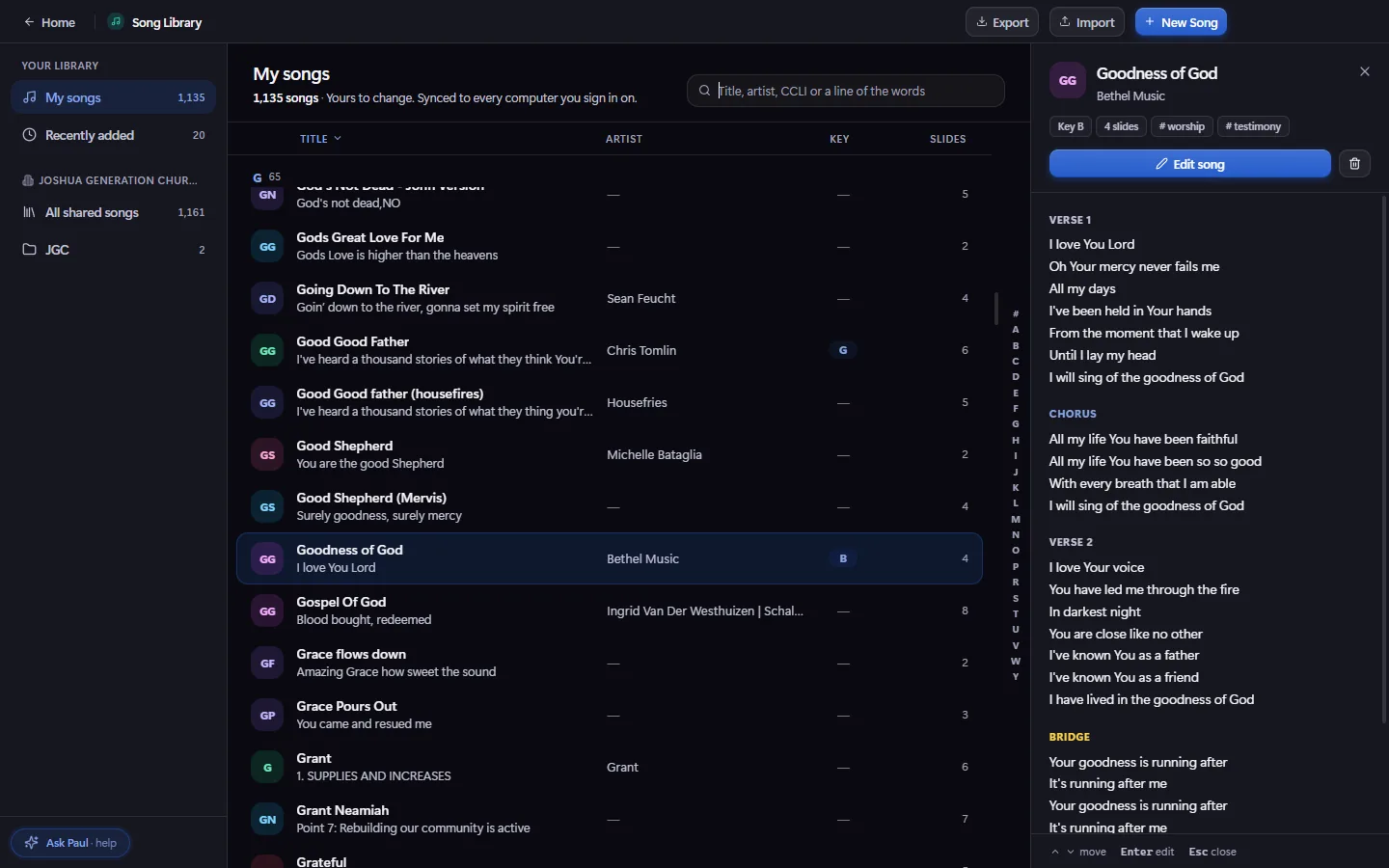The image size is (1389, 868).
Task: Click the large GG avatar in detail panel
Action: (1068, 81)
